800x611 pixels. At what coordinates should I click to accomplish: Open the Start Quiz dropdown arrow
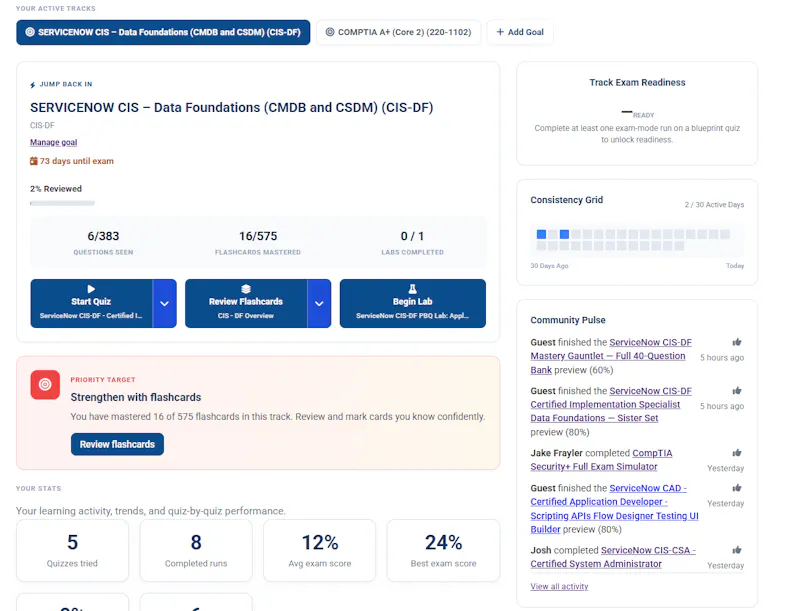(164, 303)
